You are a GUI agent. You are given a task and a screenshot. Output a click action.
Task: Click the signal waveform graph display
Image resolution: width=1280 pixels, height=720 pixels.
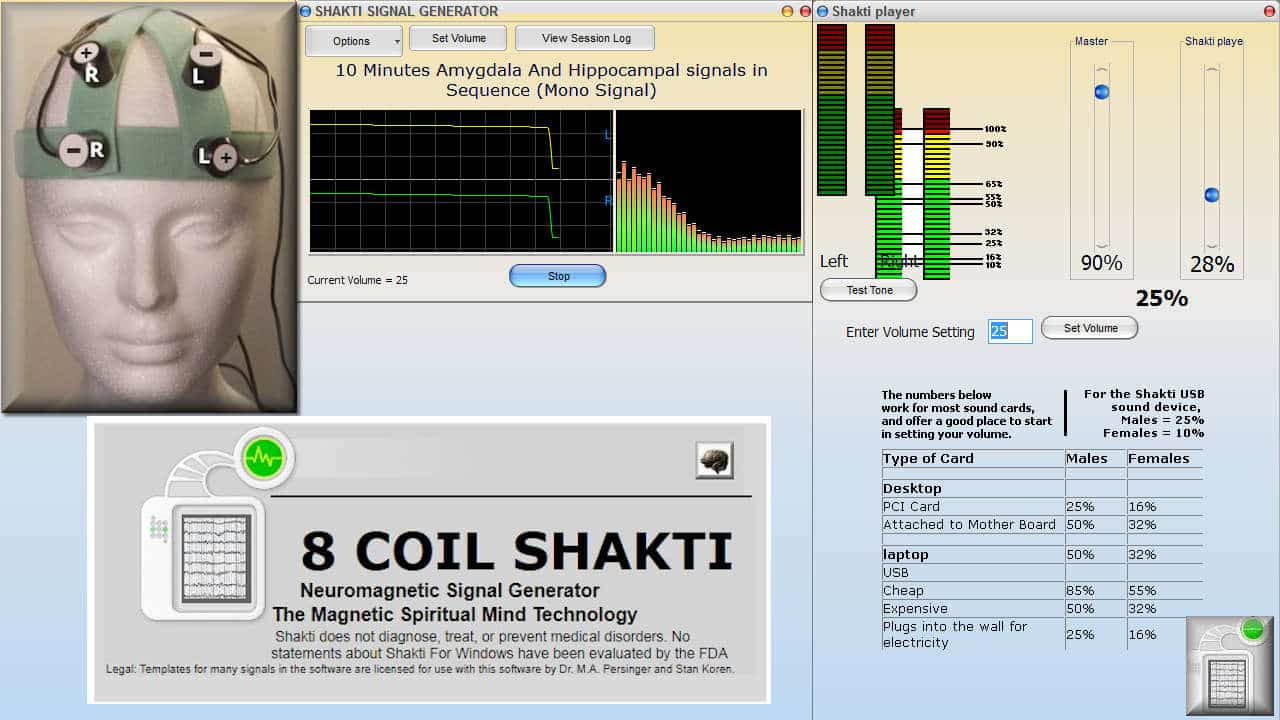[460, 181]
